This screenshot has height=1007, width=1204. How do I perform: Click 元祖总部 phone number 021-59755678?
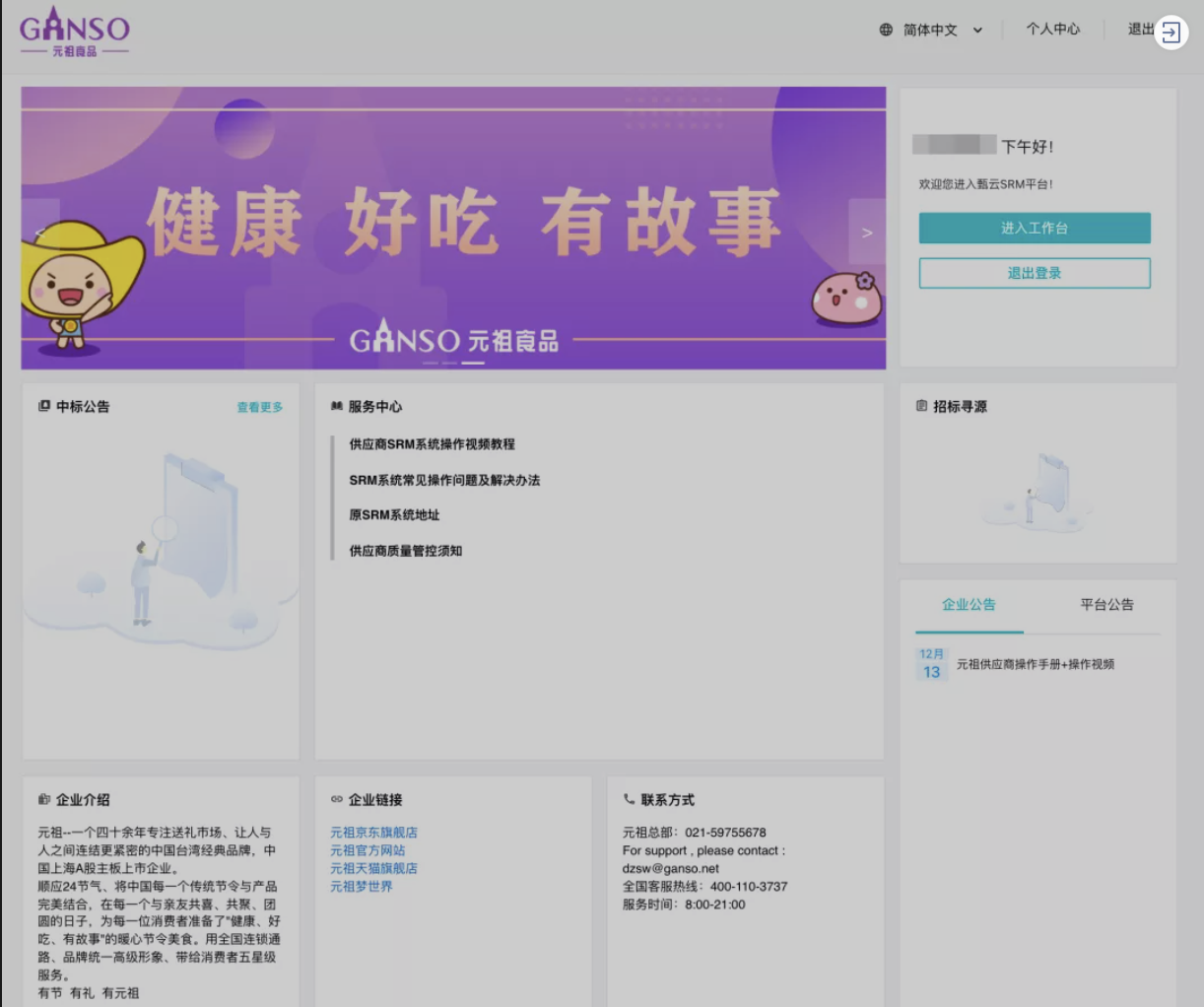point(726,833)
